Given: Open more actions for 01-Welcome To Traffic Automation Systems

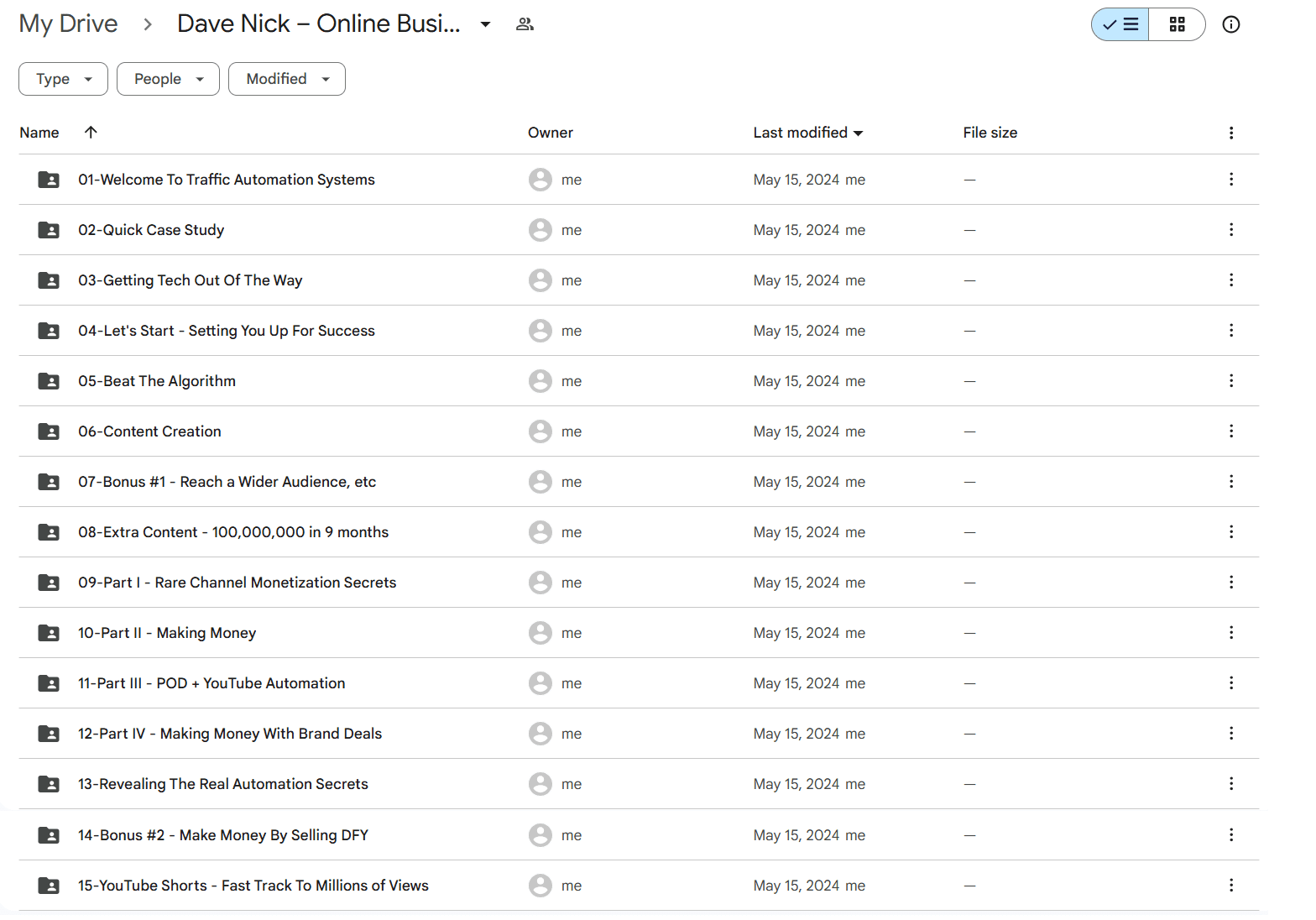Looking at the screenshot, I should click(1231, 179).
